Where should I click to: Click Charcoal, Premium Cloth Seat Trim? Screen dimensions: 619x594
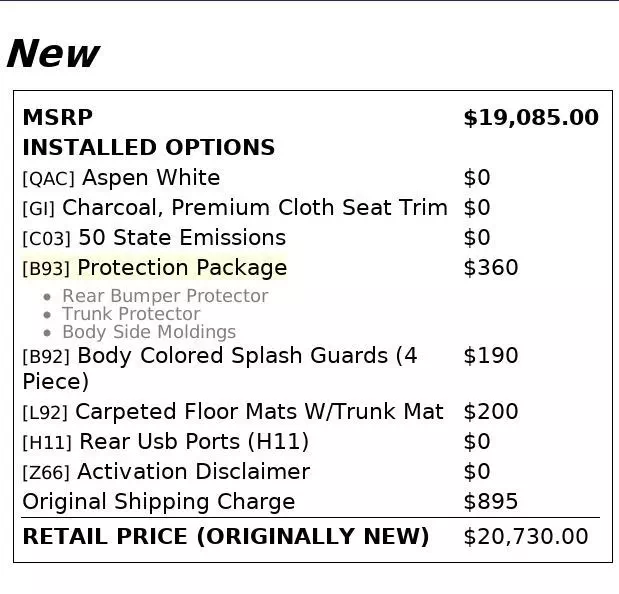coord(235,208)
